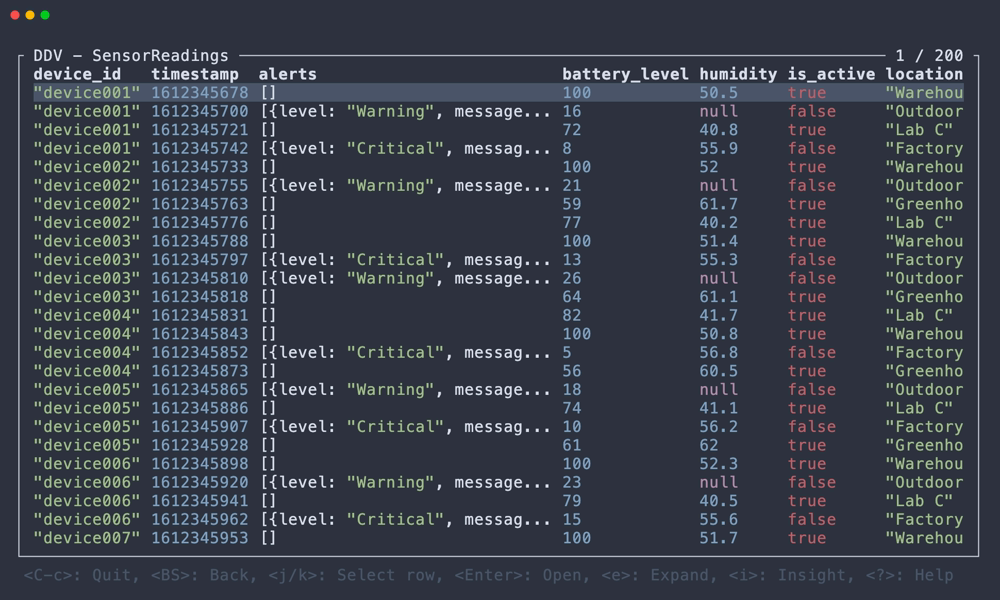Click timestamp 1612345755
This screenshot has height=600, width=1000.
200,185
